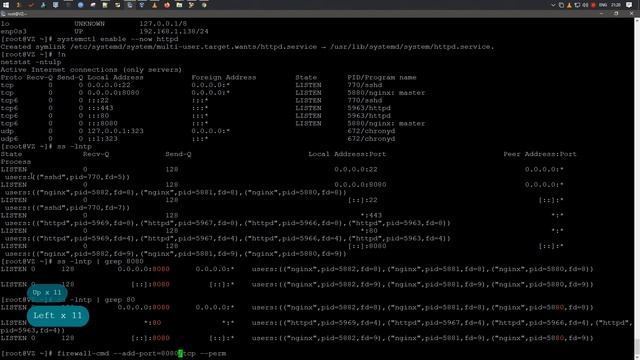Restore down the terminal window
This screenshot has height=360, width=640.
click(x=616, y=14)
